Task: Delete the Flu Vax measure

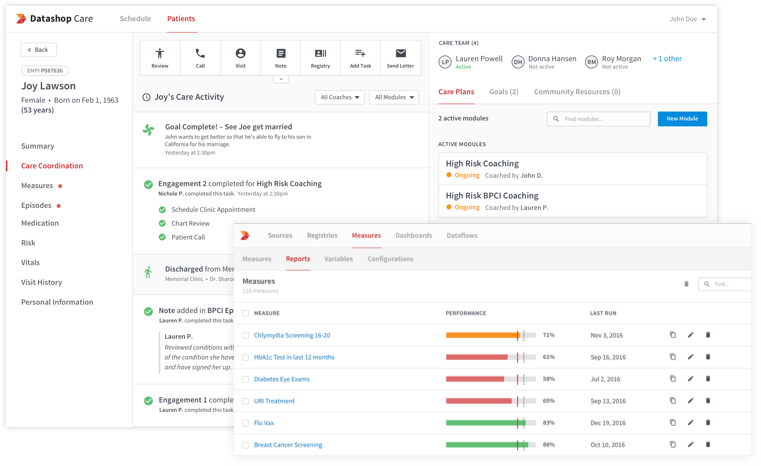Action: [x=708, y=422]
